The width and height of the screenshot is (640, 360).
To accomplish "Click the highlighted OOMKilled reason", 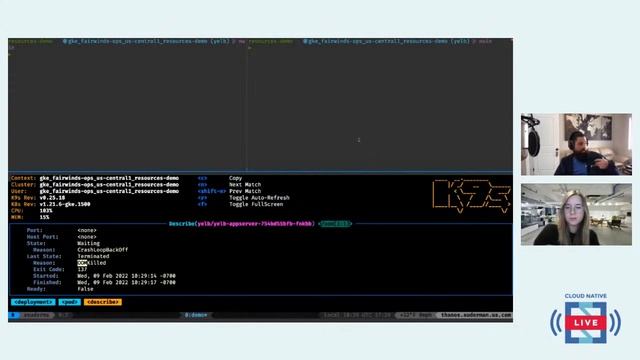I will (92, 263).
